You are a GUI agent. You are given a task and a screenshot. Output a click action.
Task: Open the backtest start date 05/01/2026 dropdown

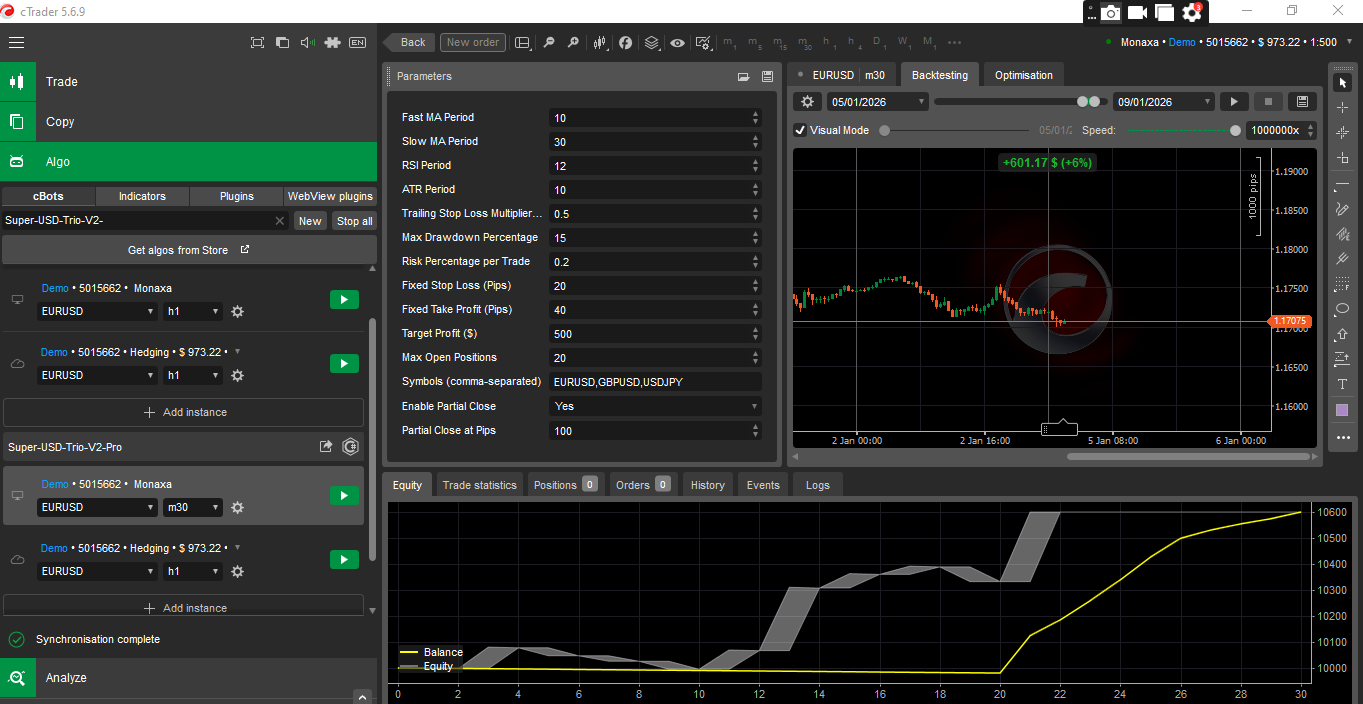[878, 102]
